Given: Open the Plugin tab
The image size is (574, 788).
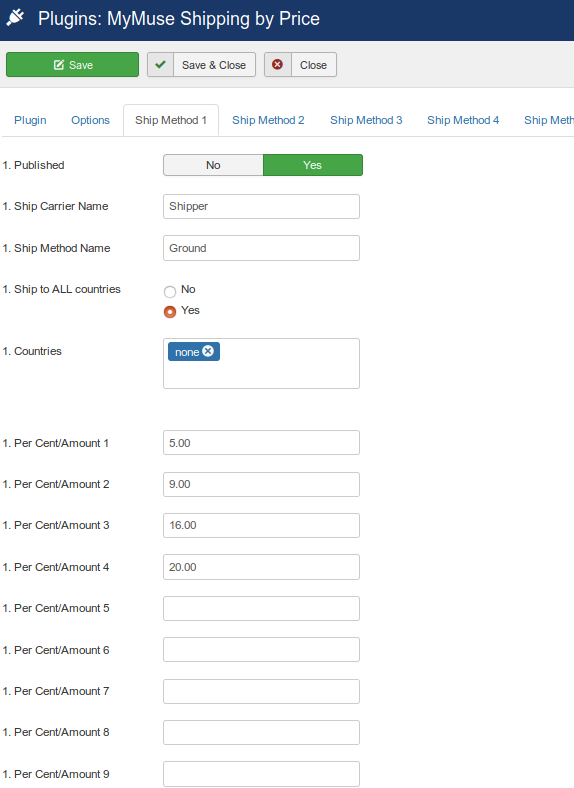Looking at the screenshot, I should click(x=30, y=120).
